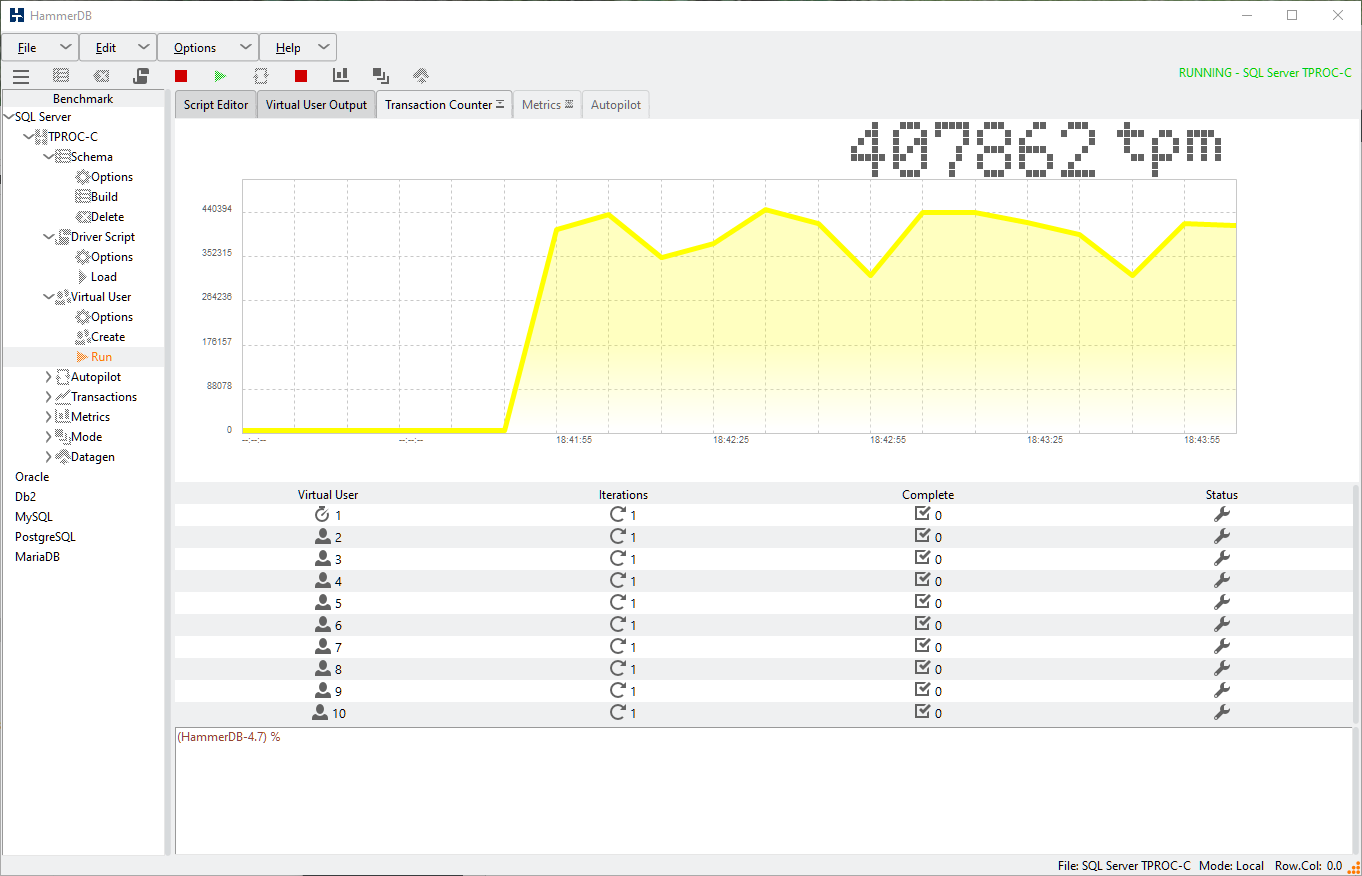Click the Complete checkbox for virtual user 7
Screen dimensions: 1362x876
pos(923,646)
